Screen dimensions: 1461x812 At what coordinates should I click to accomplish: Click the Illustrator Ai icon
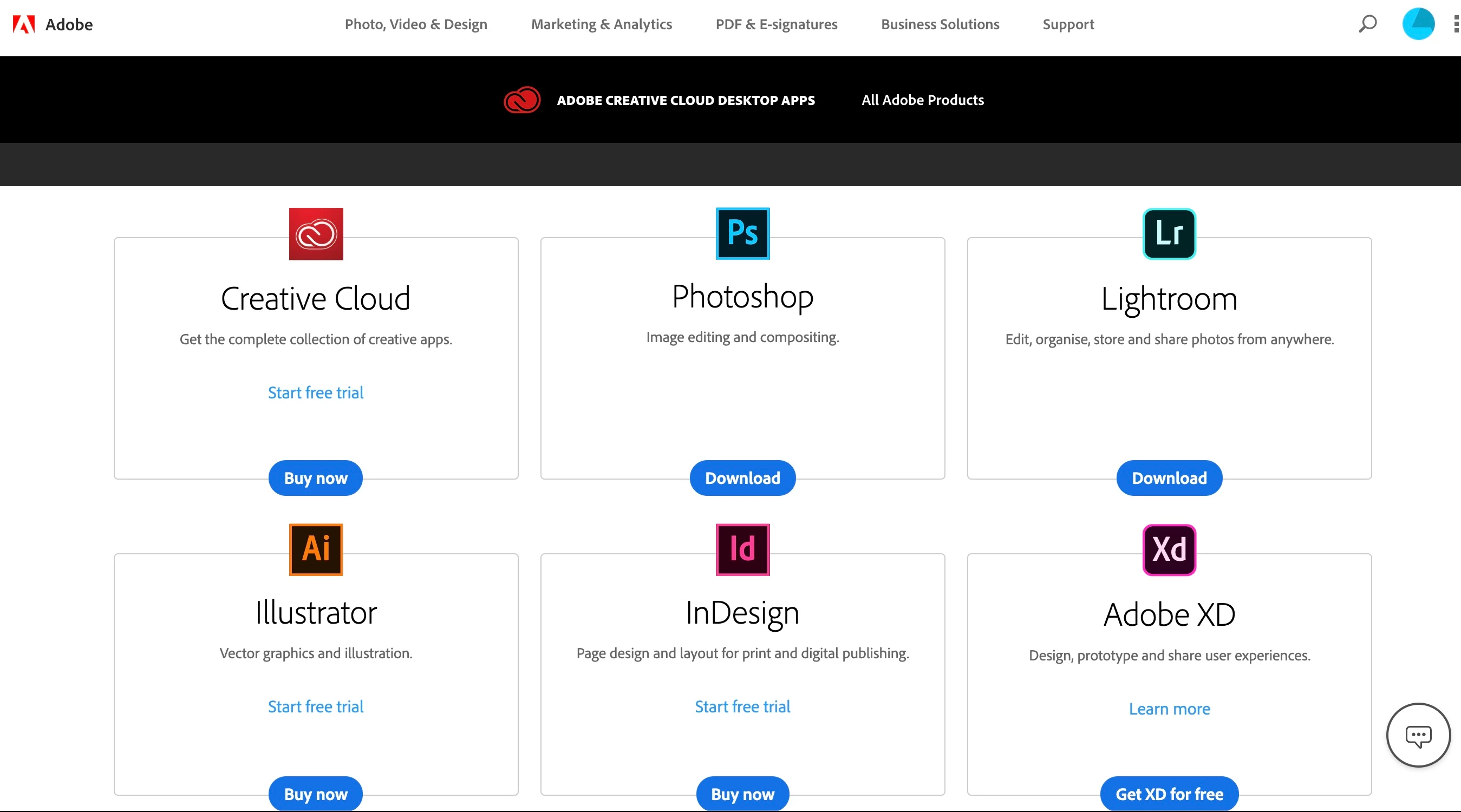[x=316, y=549]
